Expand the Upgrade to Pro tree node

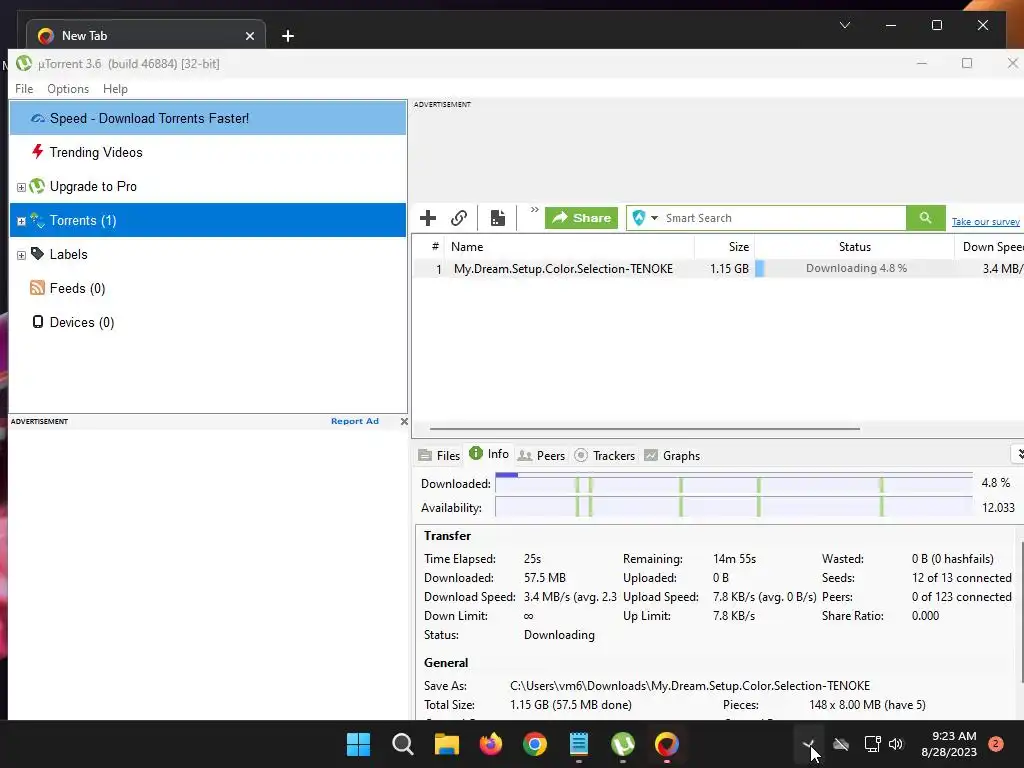coord(21,187)
